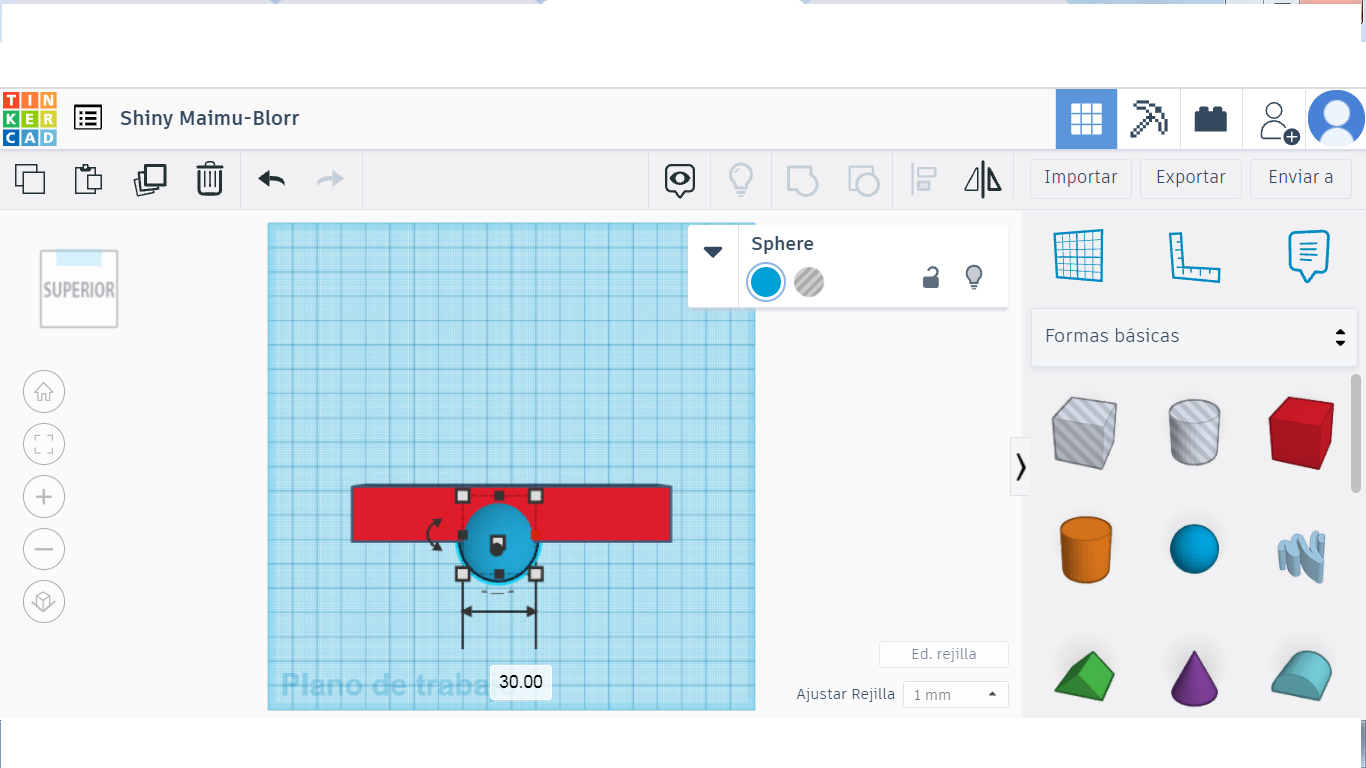Click the shapes panel scrollbar

click(1356, 433)
